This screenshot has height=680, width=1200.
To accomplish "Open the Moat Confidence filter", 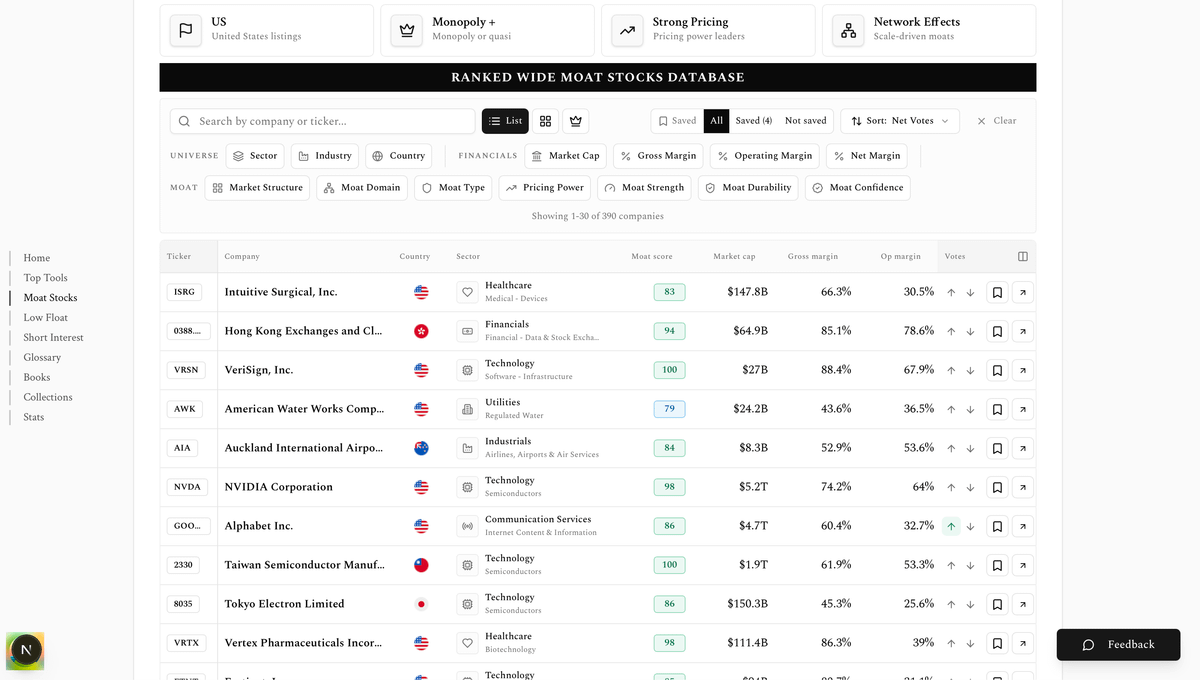I will tap(858, 188).
